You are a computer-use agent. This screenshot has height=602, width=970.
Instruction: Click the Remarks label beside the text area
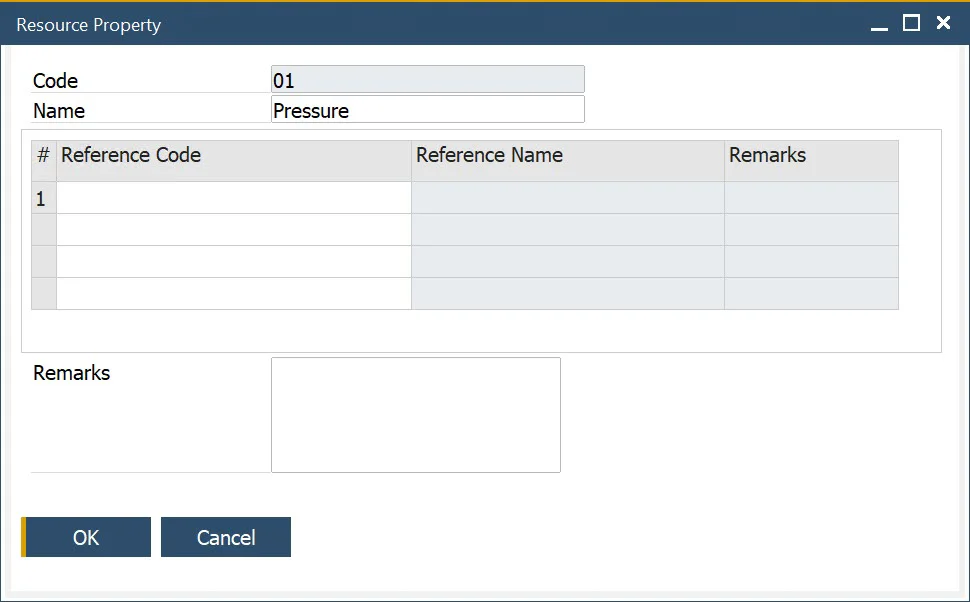click(71, 373)
